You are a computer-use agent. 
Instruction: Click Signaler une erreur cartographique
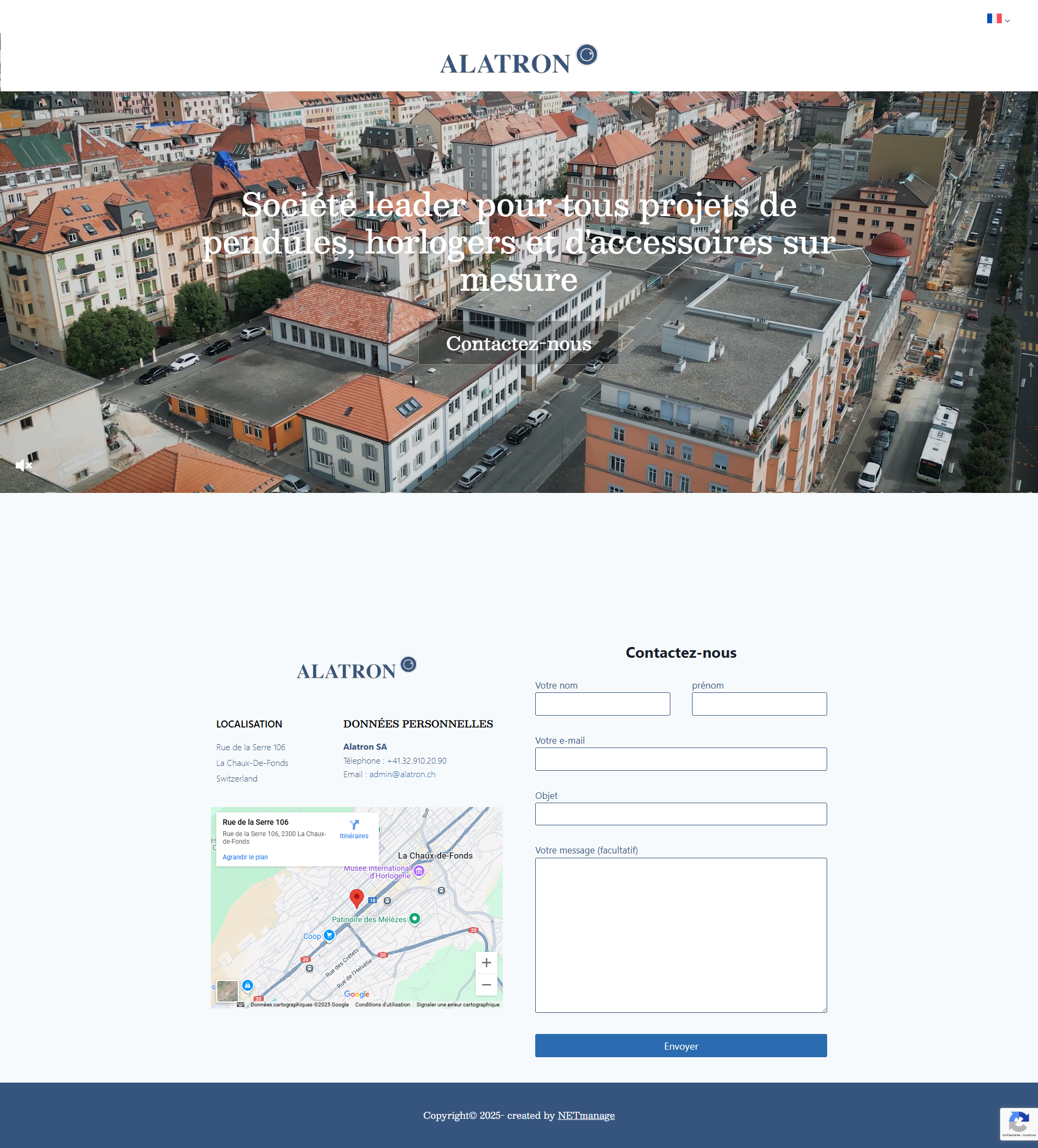458,1004
